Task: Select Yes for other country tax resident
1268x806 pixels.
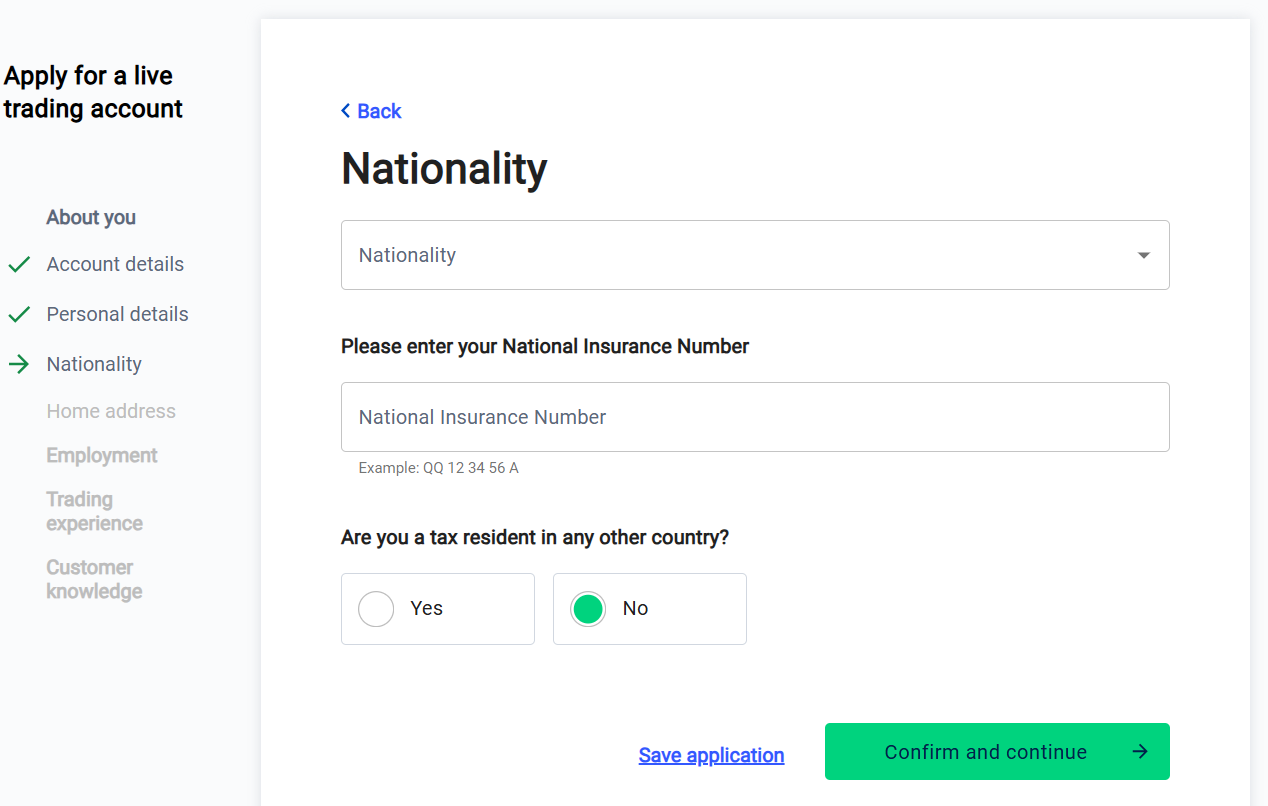Action: click(x=377, y=609)
